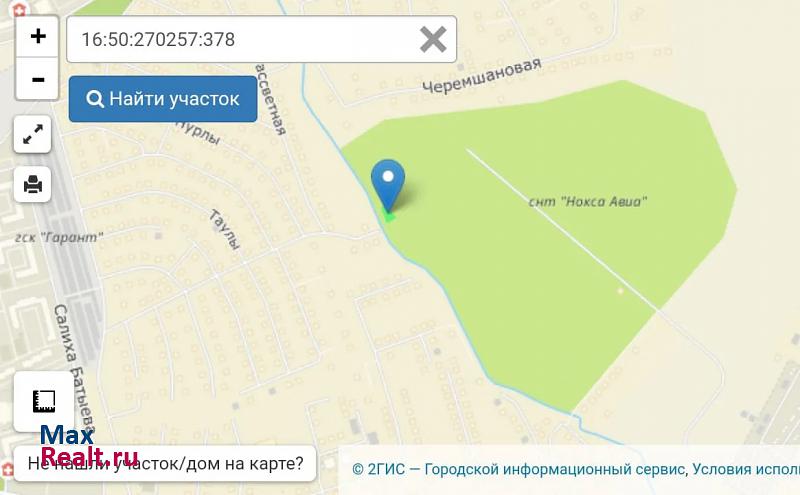Click the гск "Гарант" map label
Image resolution: width=800 pixels, height=495 pixels.
click(59, 237)
